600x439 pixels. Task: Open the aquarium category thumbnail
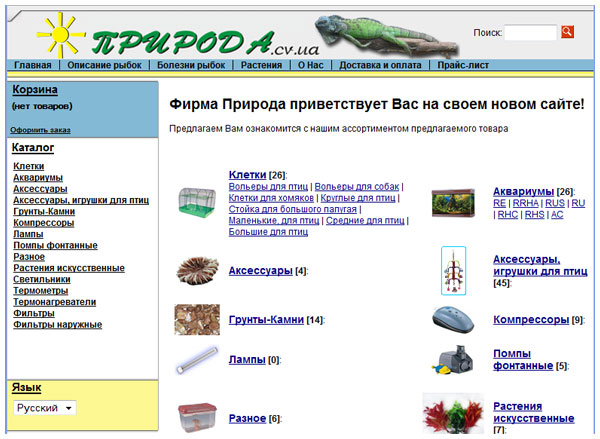pyautogui.click(x=453, y=203)
